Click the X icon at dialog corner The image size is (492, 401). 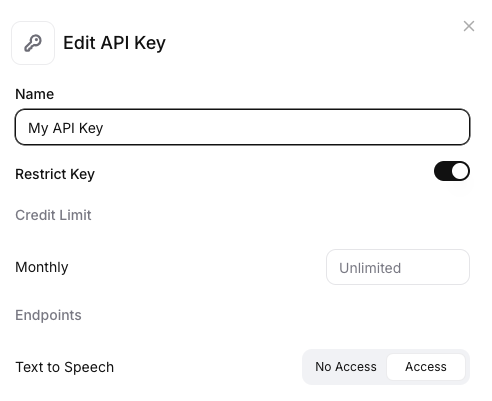pyautogui.click(x=469, y=26)
